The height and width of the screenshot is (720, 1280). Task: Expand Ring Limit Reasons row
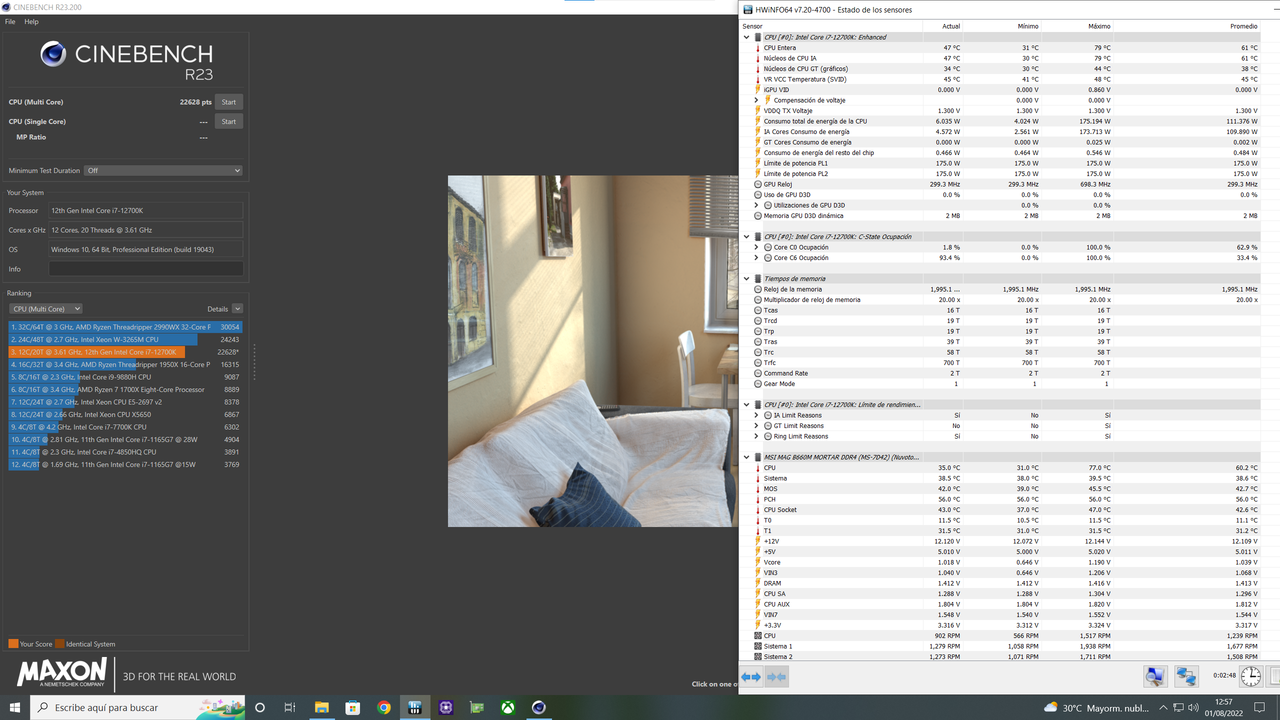pyautogui.click(x=757, y=436)
